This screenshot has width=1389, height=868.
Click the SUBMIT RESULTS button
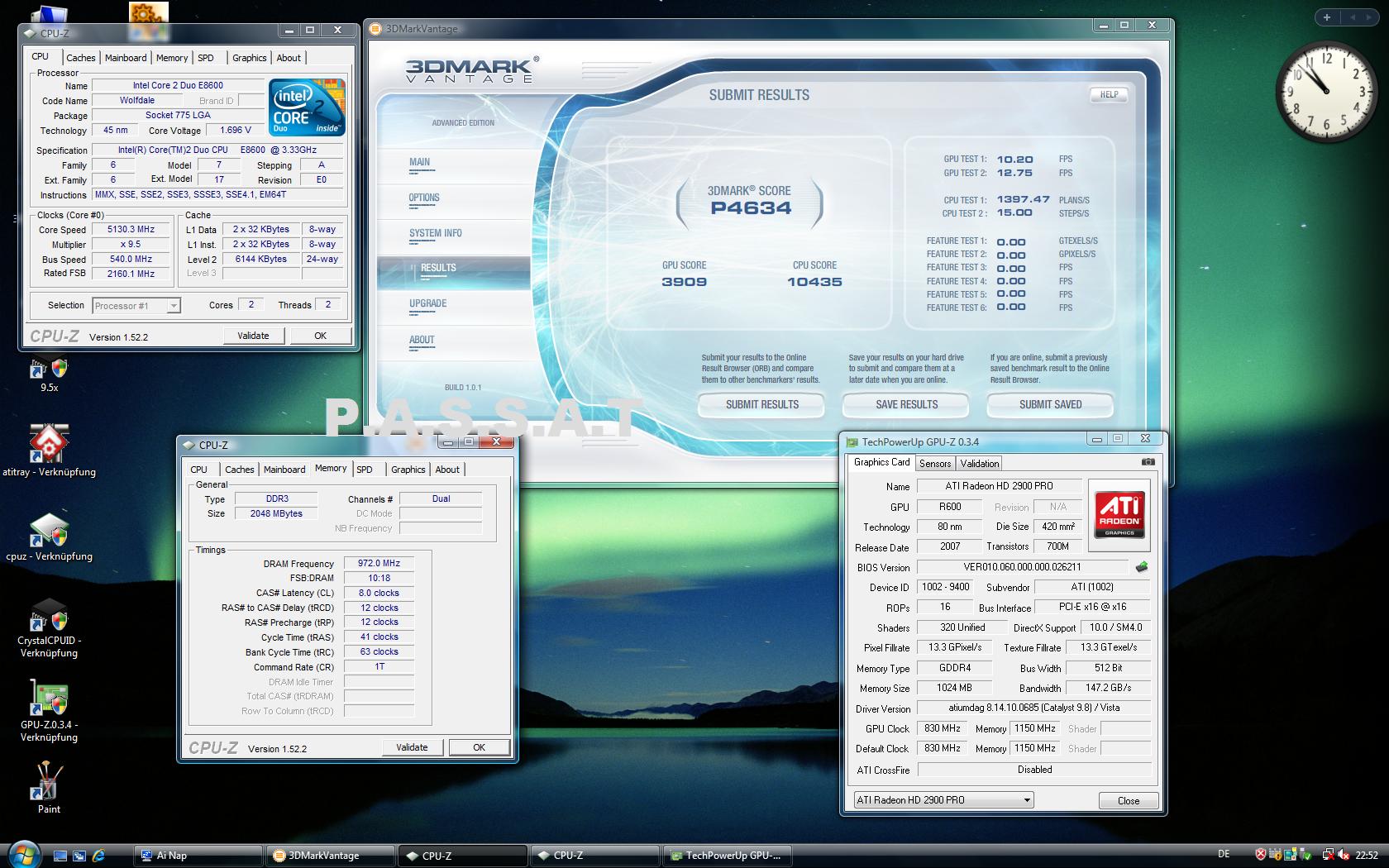coord(761,405)
